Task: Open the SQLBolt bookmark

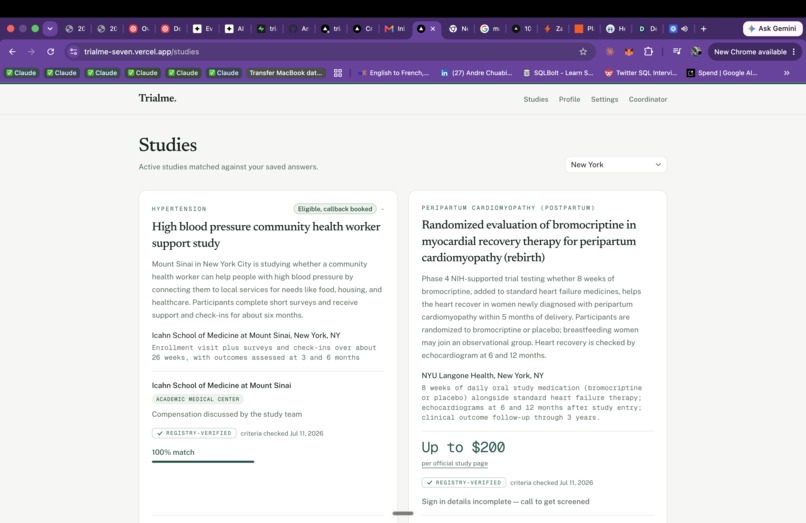Action: pyautogui.click(x=558, y=73)
